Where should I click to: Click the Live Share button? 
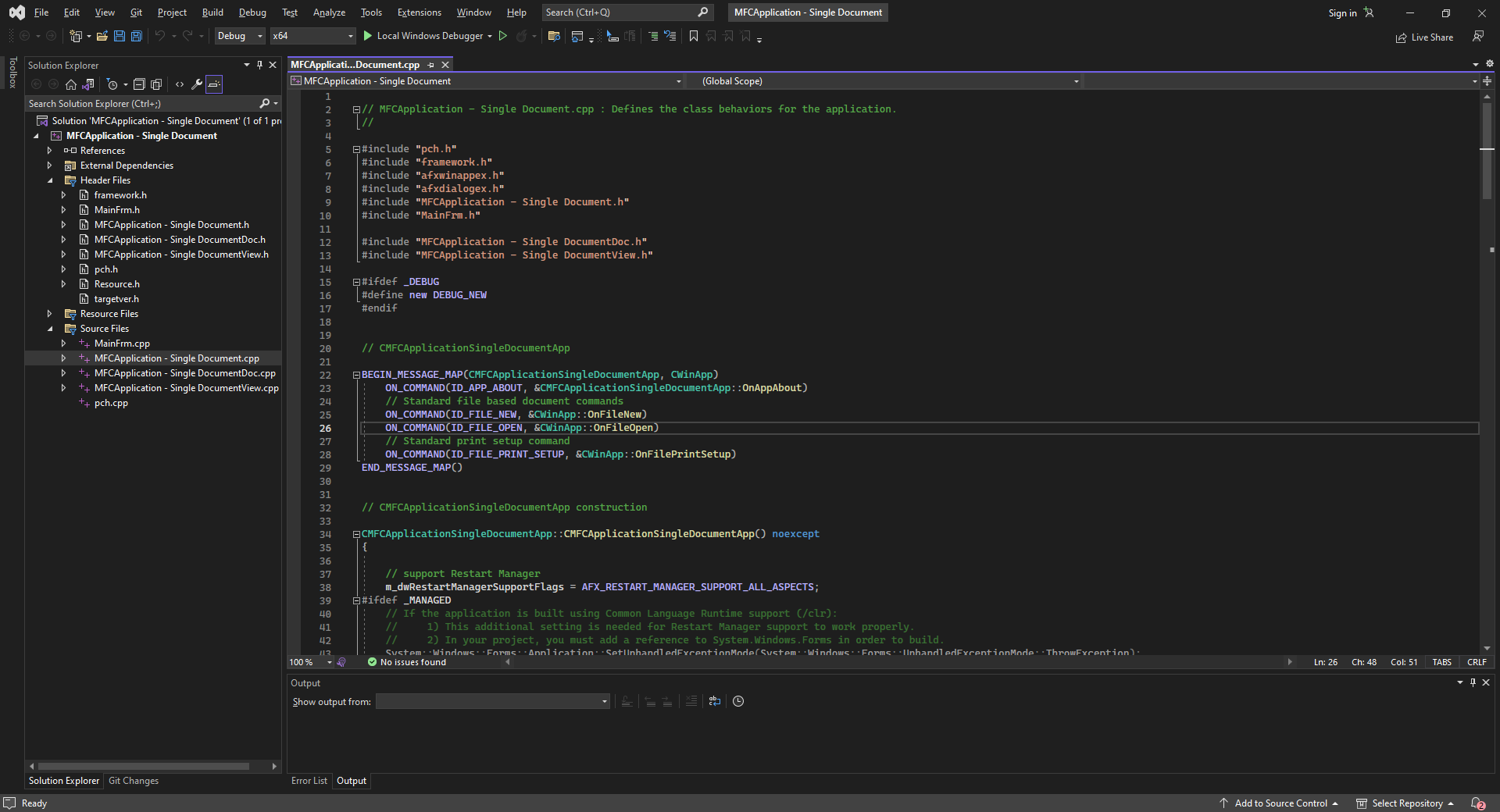coord(1424,37)
